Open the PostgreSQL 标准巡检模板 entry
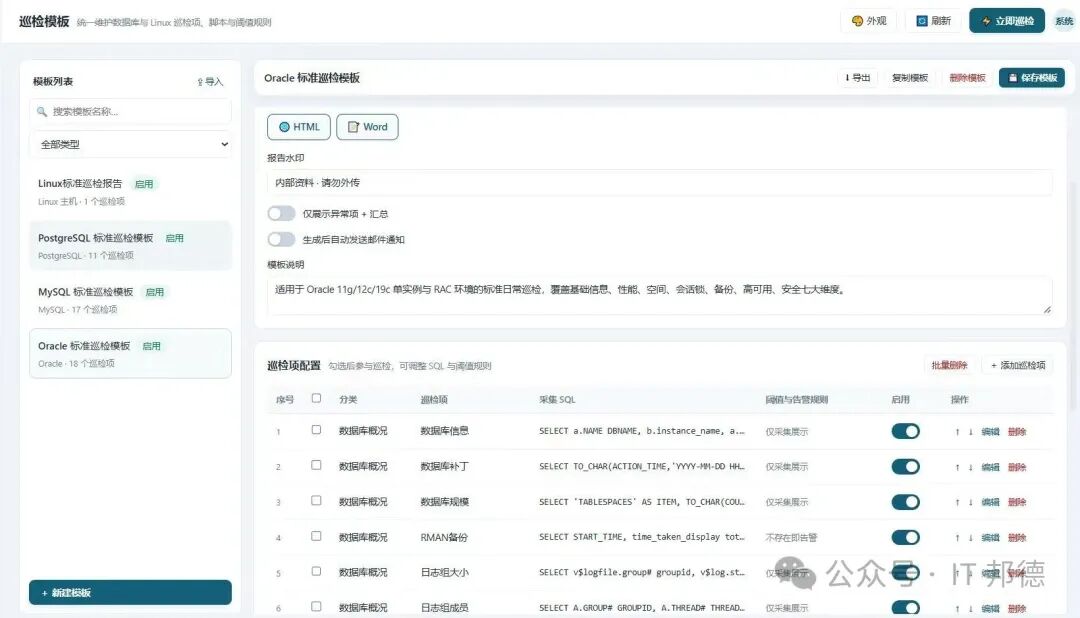Image resolution: width=1080 pixels, height=618 pixels. pyautogui.click(x=130, y=246)
